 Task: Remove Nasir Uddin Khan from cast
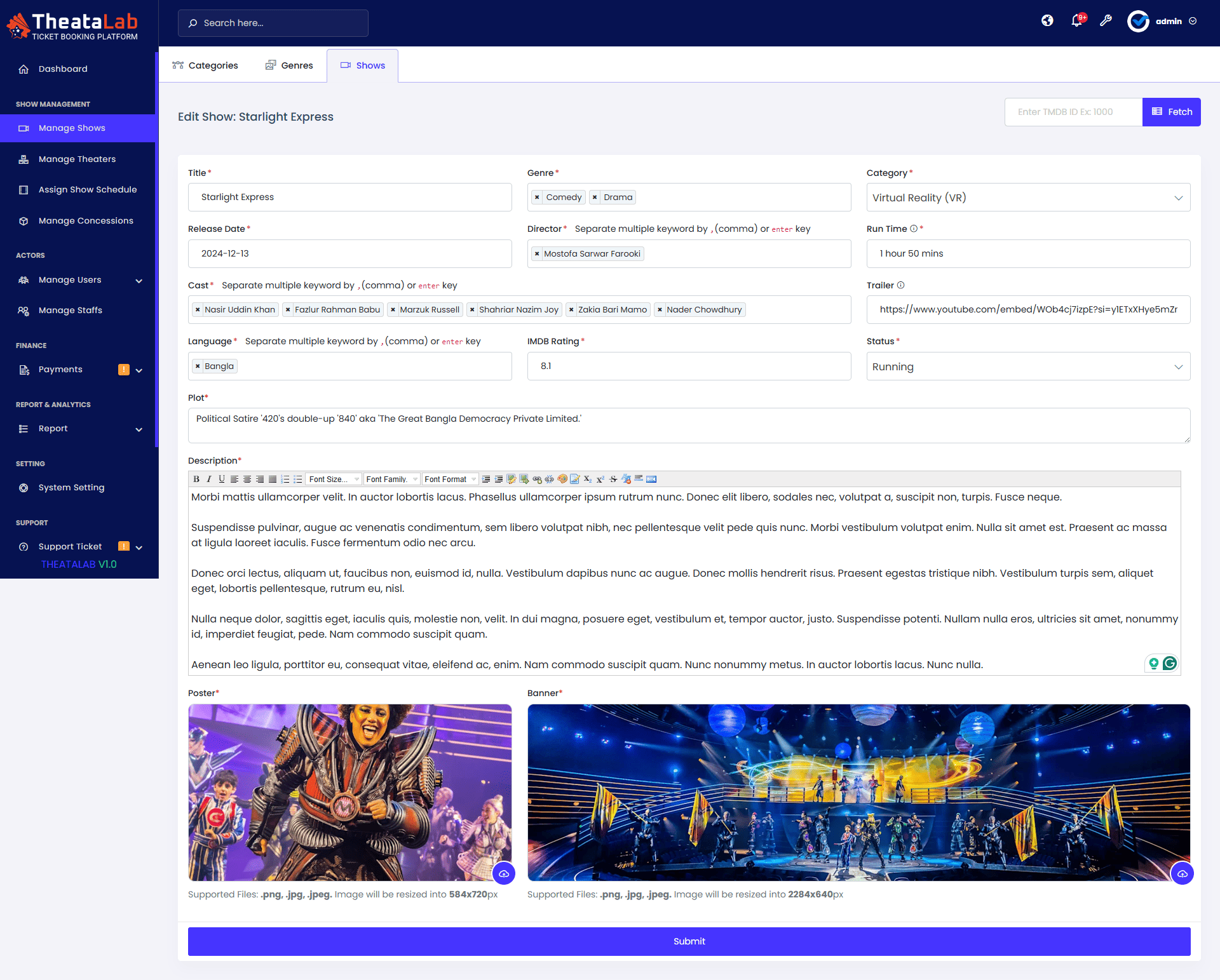(x=198, y=310)
